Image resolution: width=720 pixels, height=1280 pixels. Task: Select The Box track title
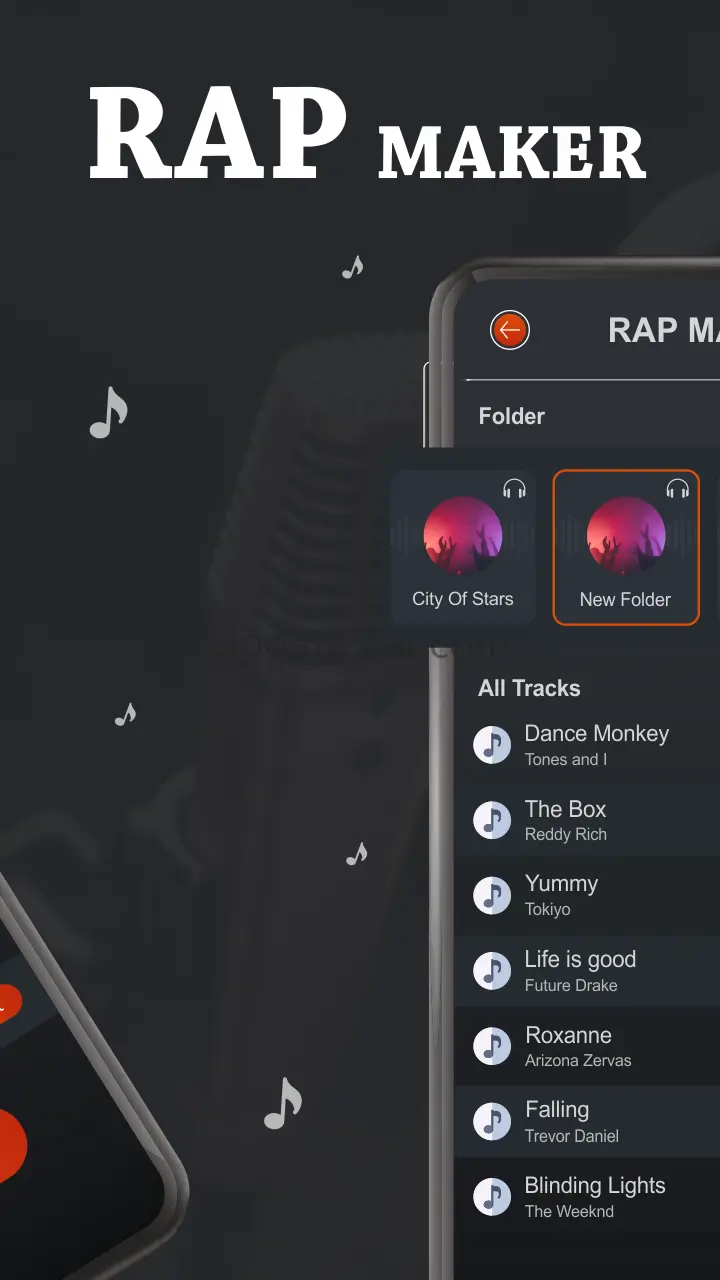click(x=566, y=809)
